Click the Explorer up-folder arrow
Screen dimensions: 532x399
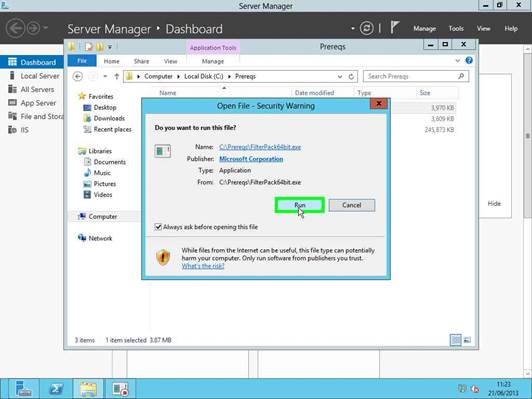116,76
